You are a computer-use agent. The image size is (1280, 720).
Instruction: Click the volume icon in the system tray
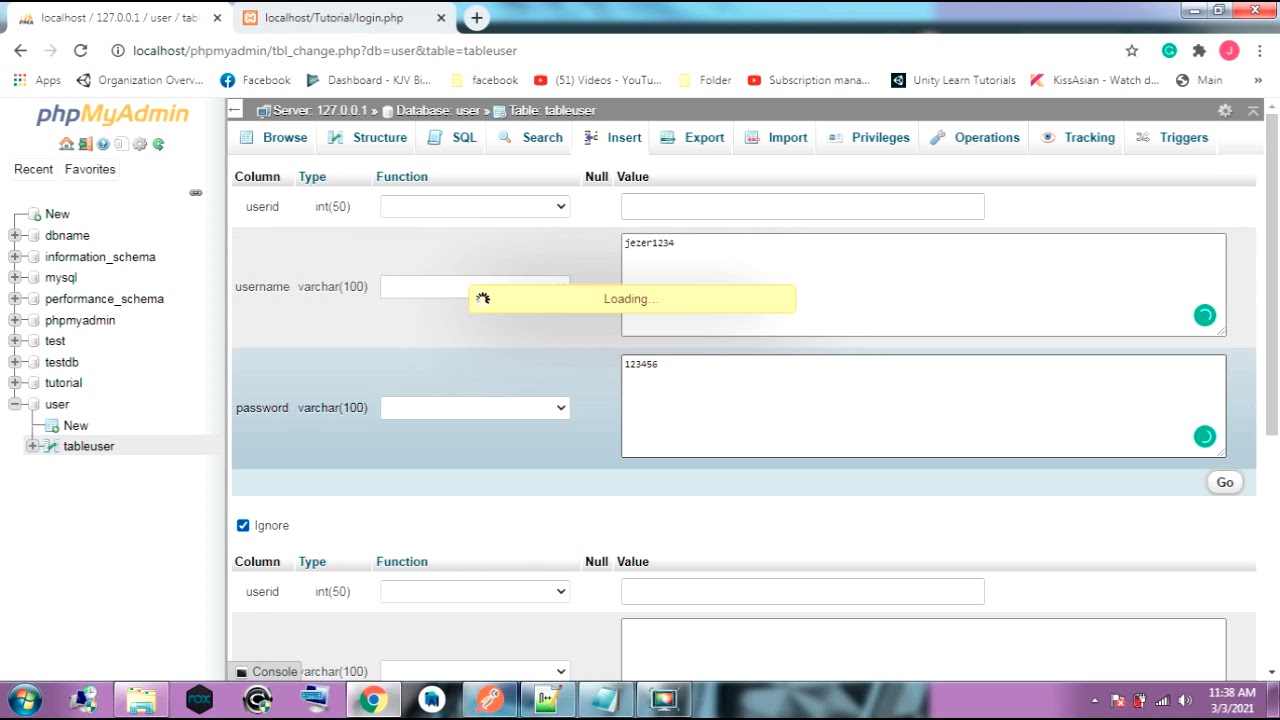click(1185, 700)
